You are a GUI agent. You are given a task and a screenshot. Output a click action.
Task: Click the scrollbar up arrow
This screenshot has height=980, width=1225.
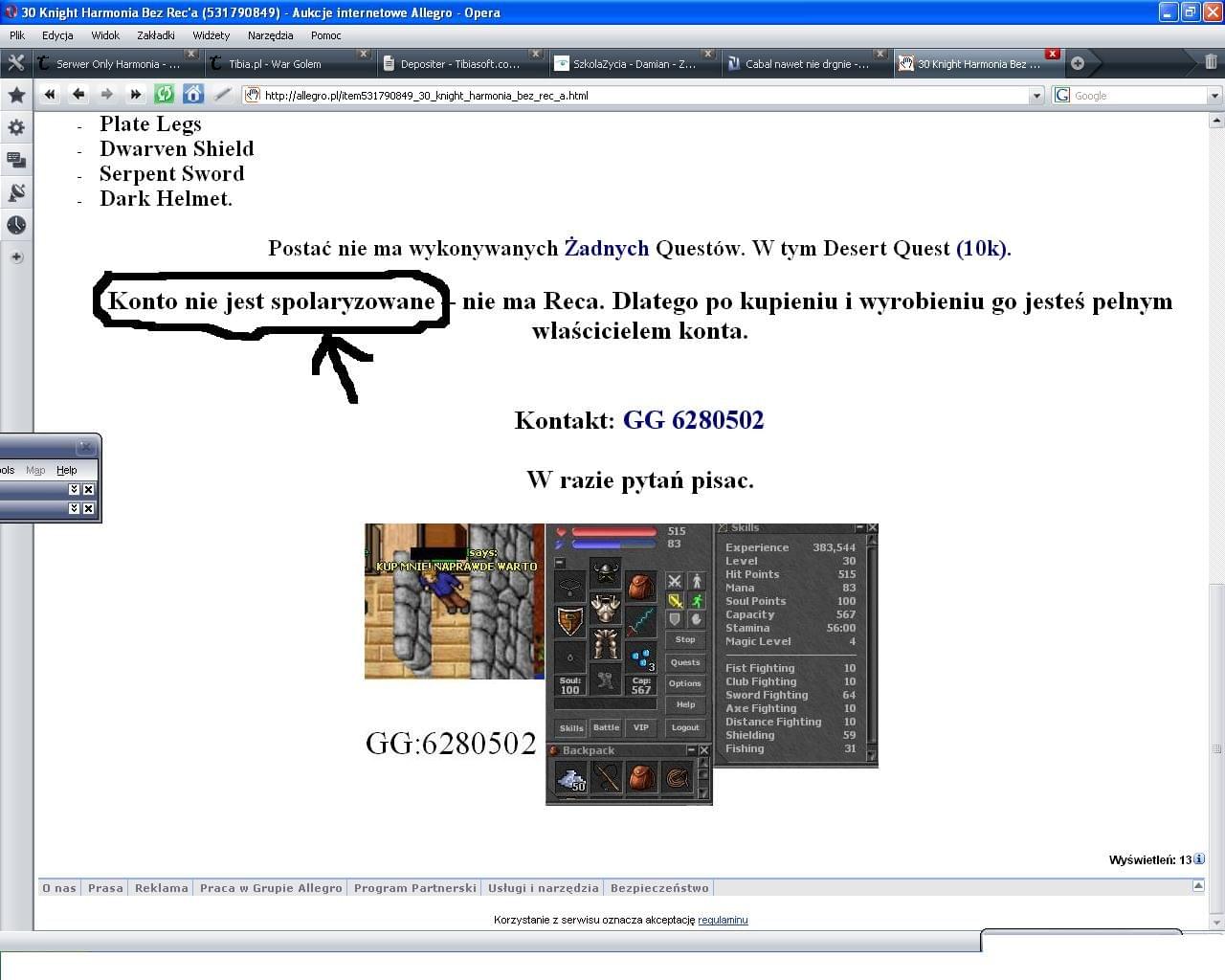(x=1217, y=121)
